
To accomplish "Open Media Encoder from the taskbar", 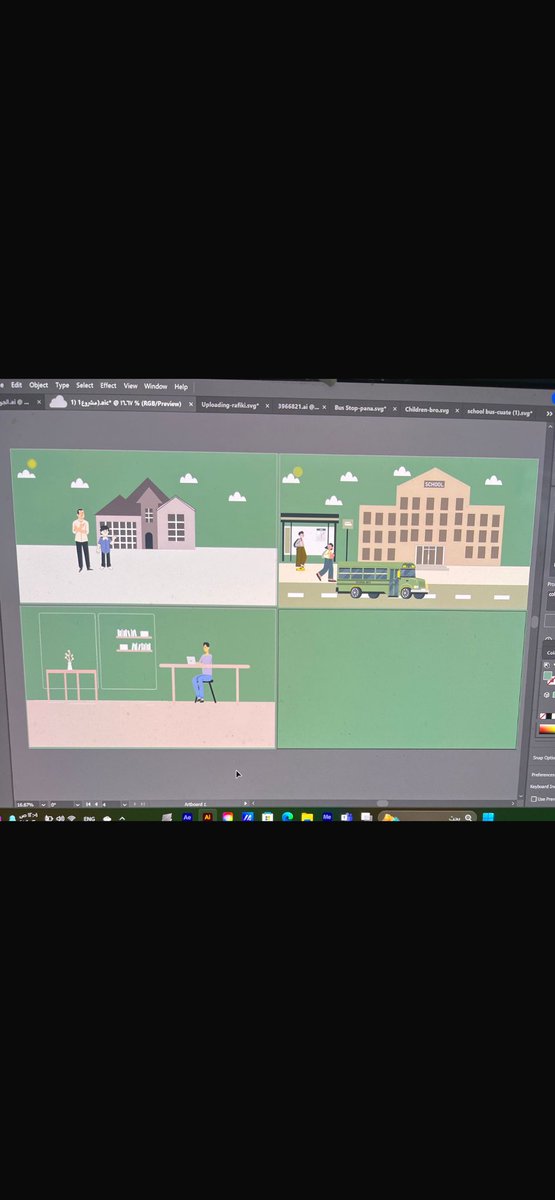I will (326, 817).
